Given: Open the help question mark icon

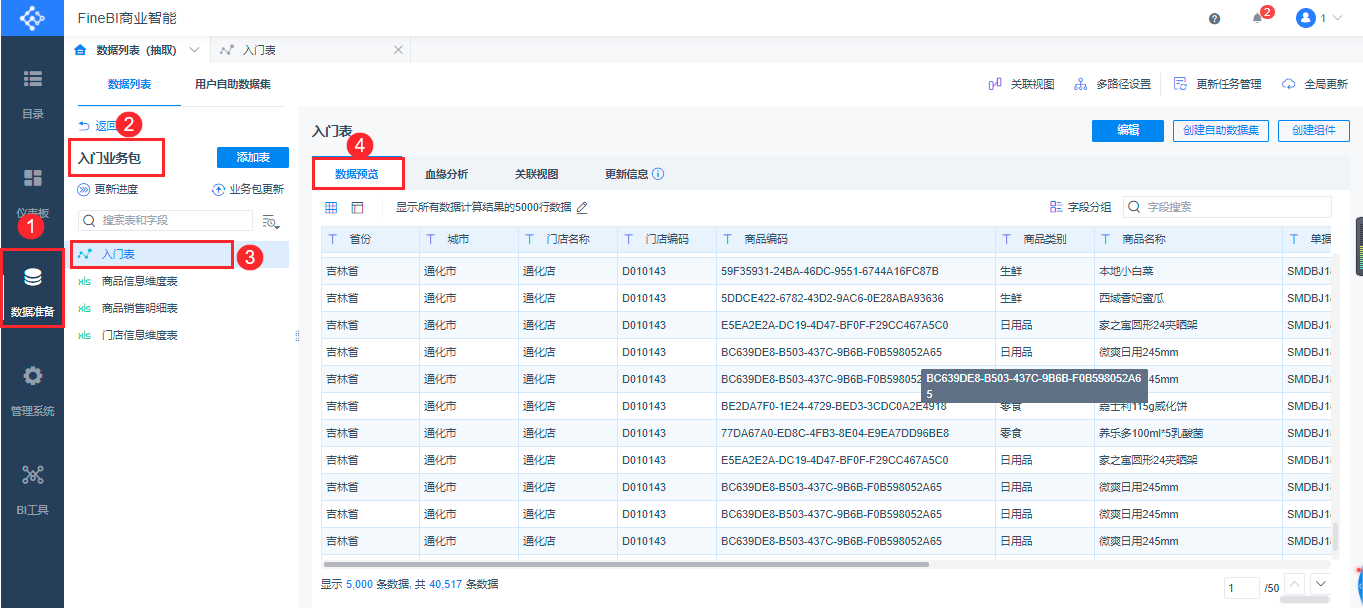Looking at the screenshot, I should [x=1214, y=18].
